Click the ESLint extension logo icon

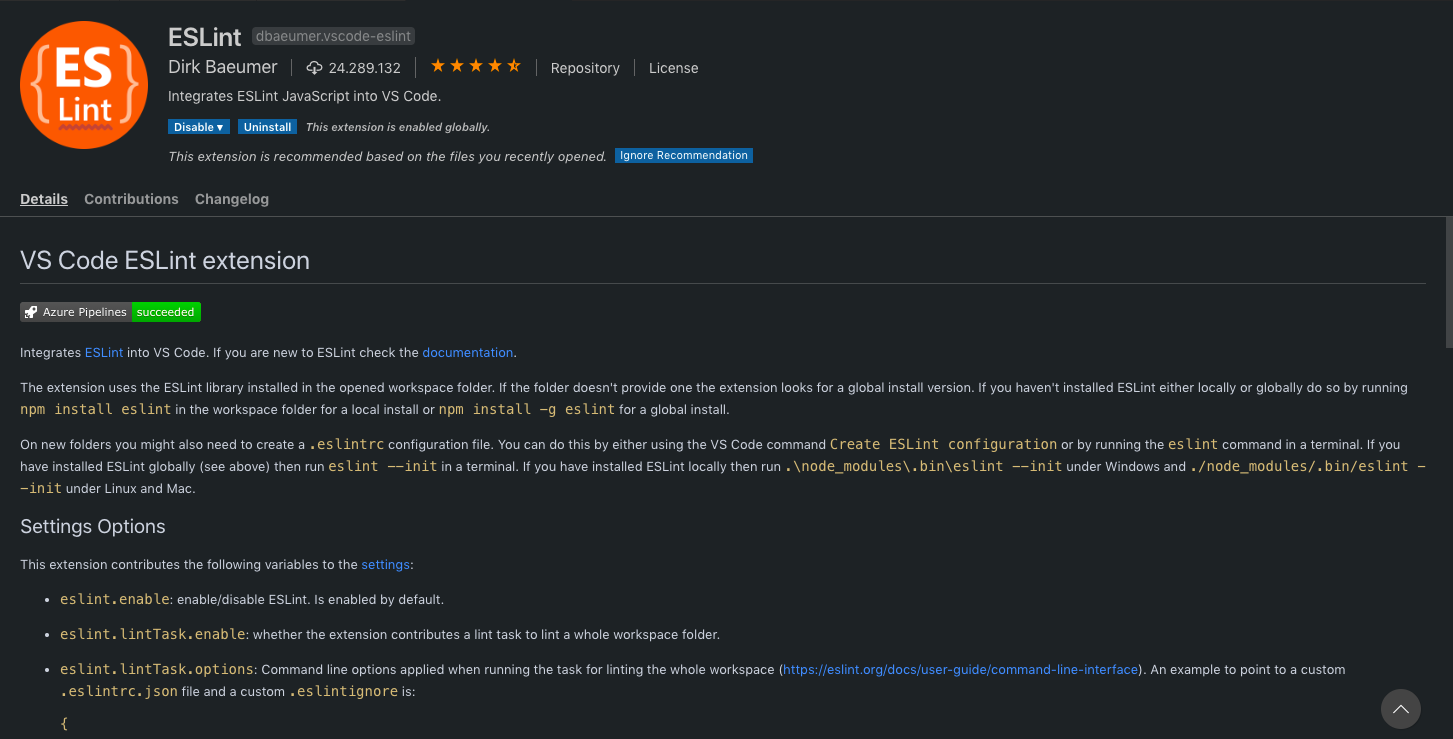84,84
